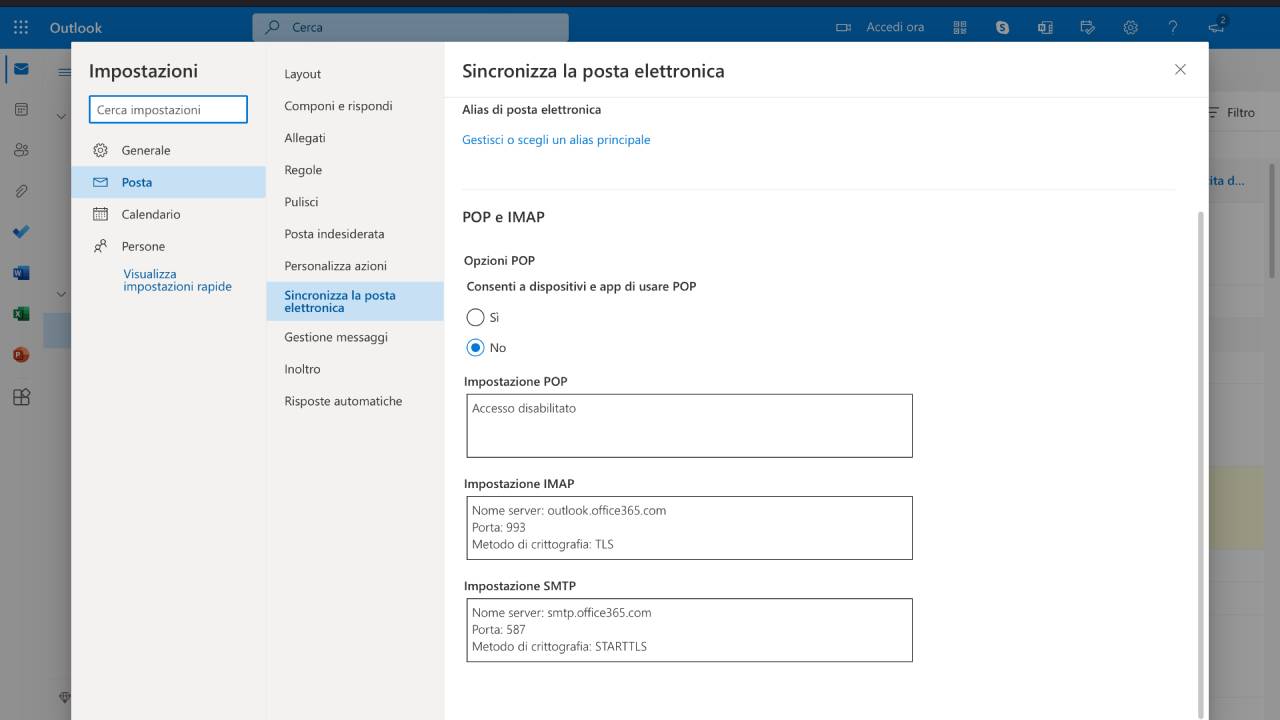Image resolution: width=1280 pixels, height=720 pixels.
Task: Open the app launcher grid menu
Action: click(x=19, y=26)
